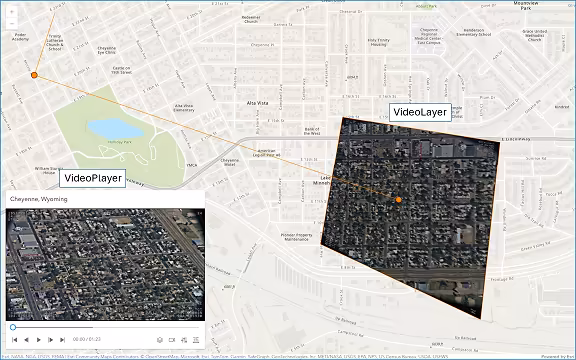Click the Mountview Park label
576x360 pixels.
(526, 5)
